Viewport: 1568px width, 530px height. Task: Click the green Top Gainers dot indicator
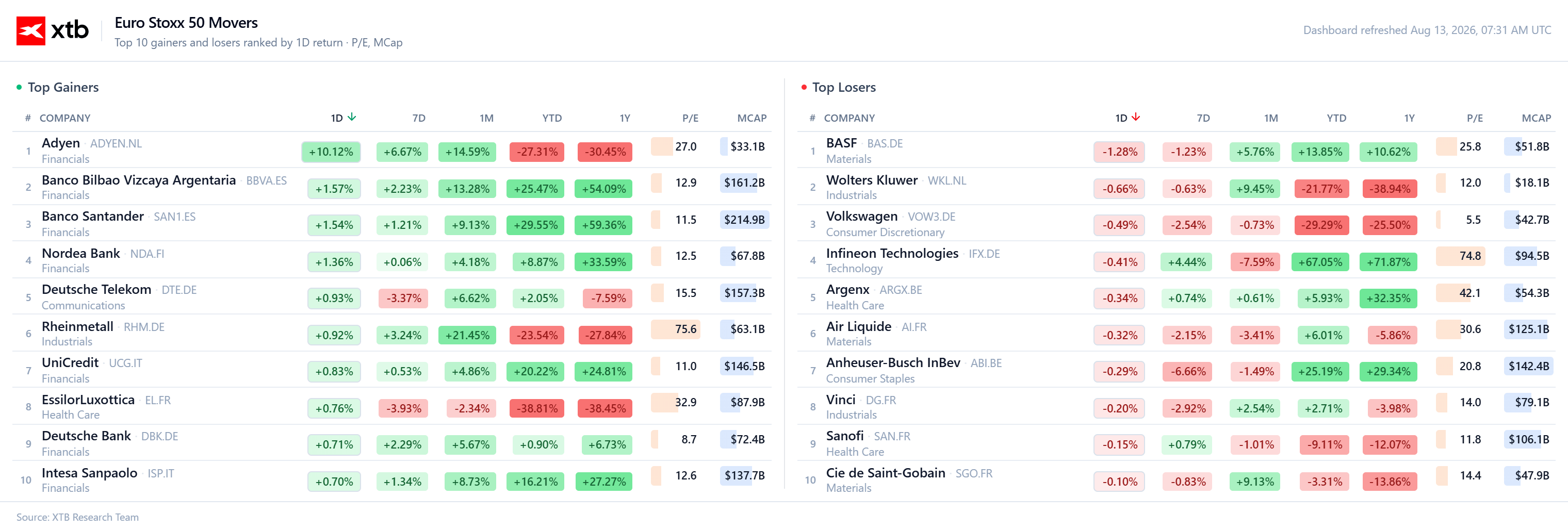[x=19, y=88]
